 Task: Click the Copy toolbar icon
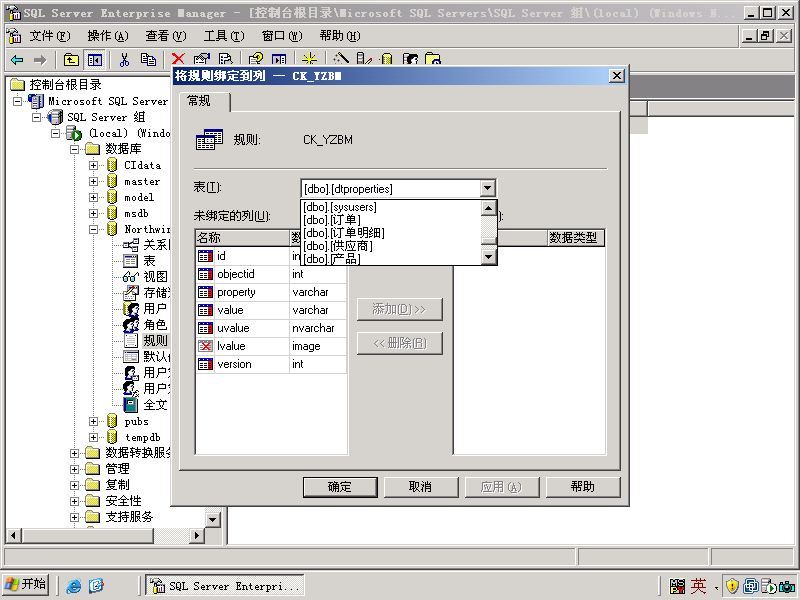[x=148, y=60]
